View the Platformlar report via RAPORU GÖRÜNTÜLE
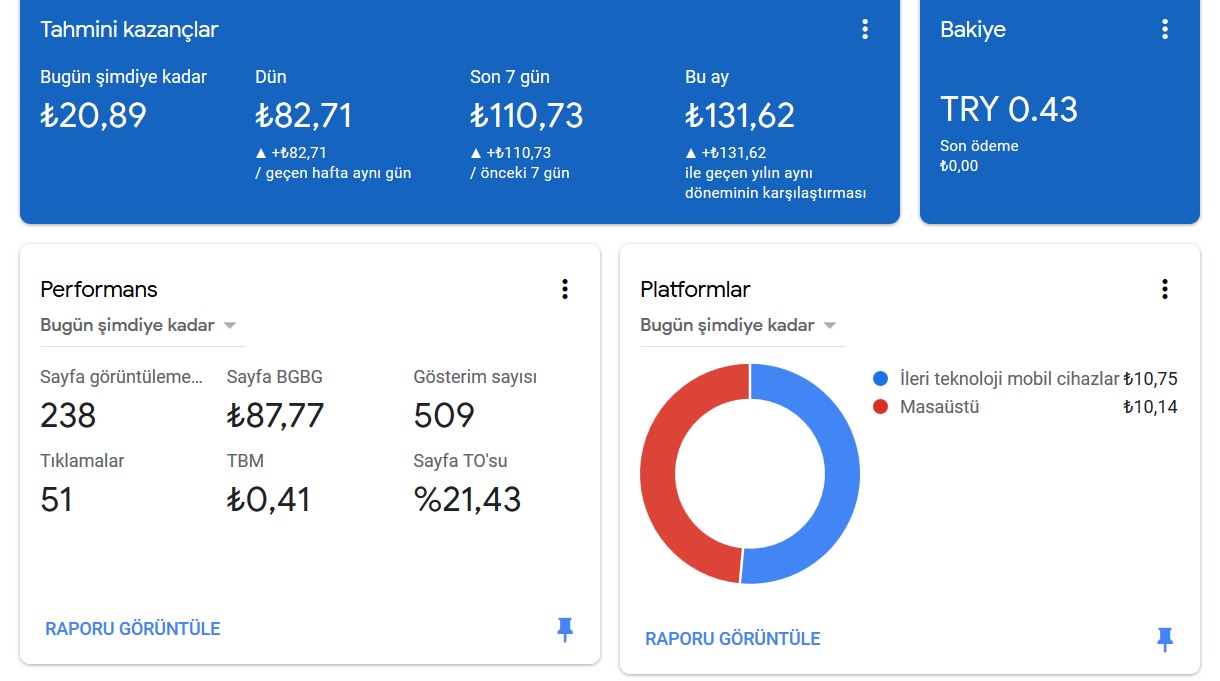 tap(733, 639)
